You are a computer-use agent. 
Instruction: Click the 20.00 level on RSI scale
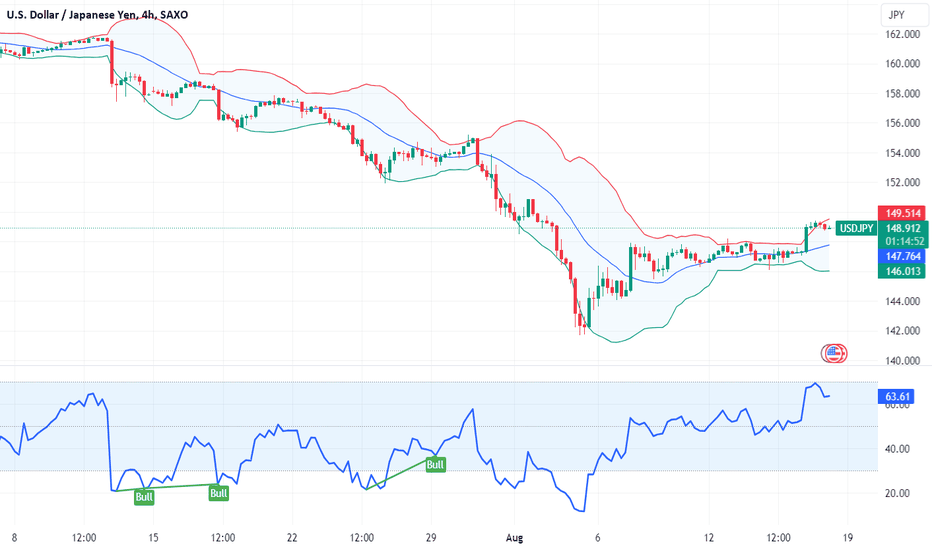(x=897, y=493)
